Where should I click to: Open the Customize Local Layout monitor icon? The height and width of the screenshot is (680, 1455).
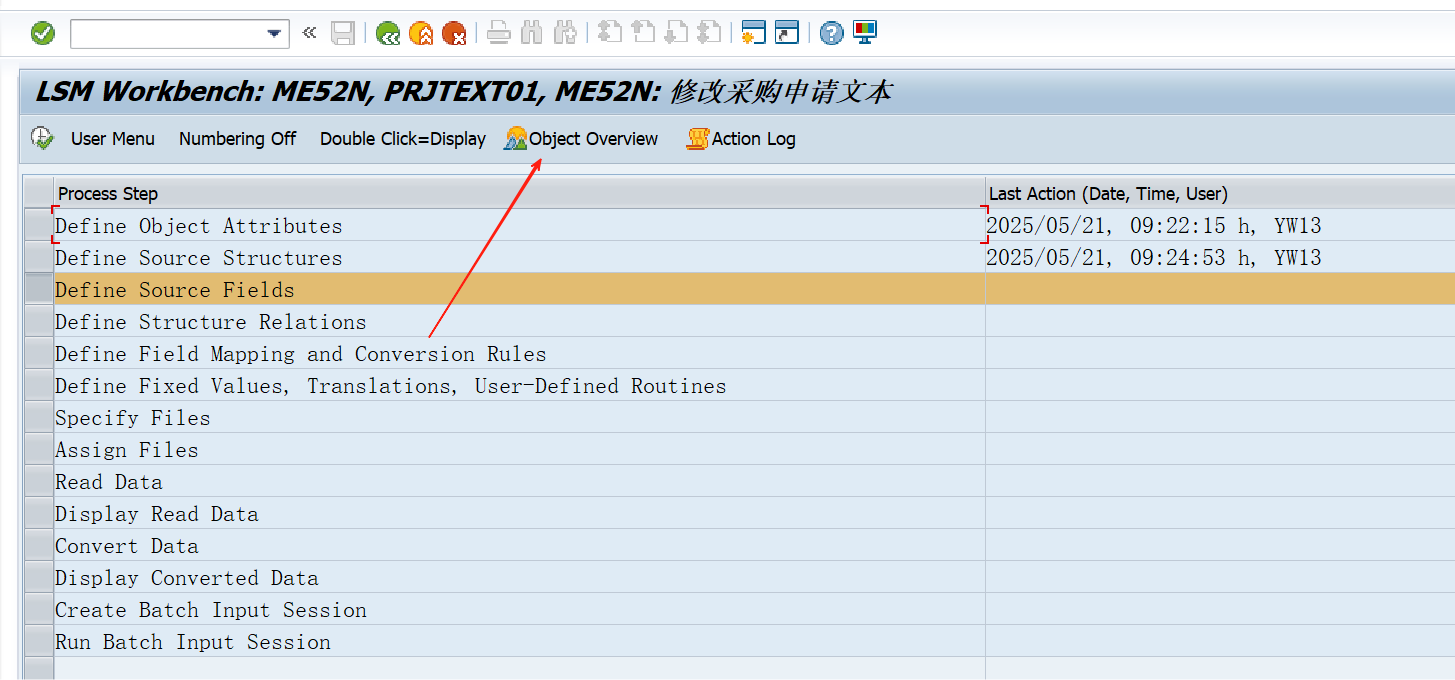click(x=864, y=33)
